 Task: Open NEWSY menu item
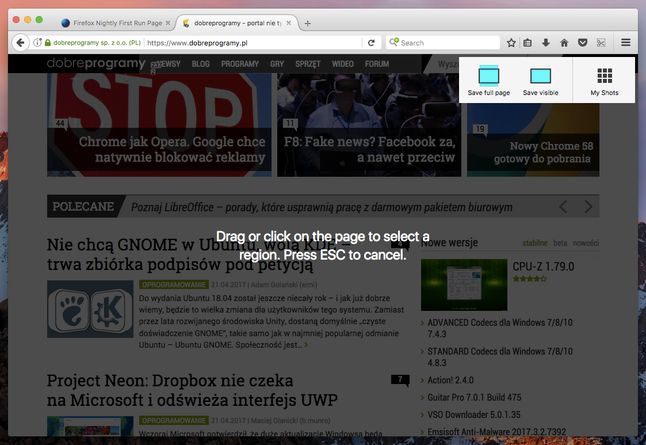pos(166,64)
